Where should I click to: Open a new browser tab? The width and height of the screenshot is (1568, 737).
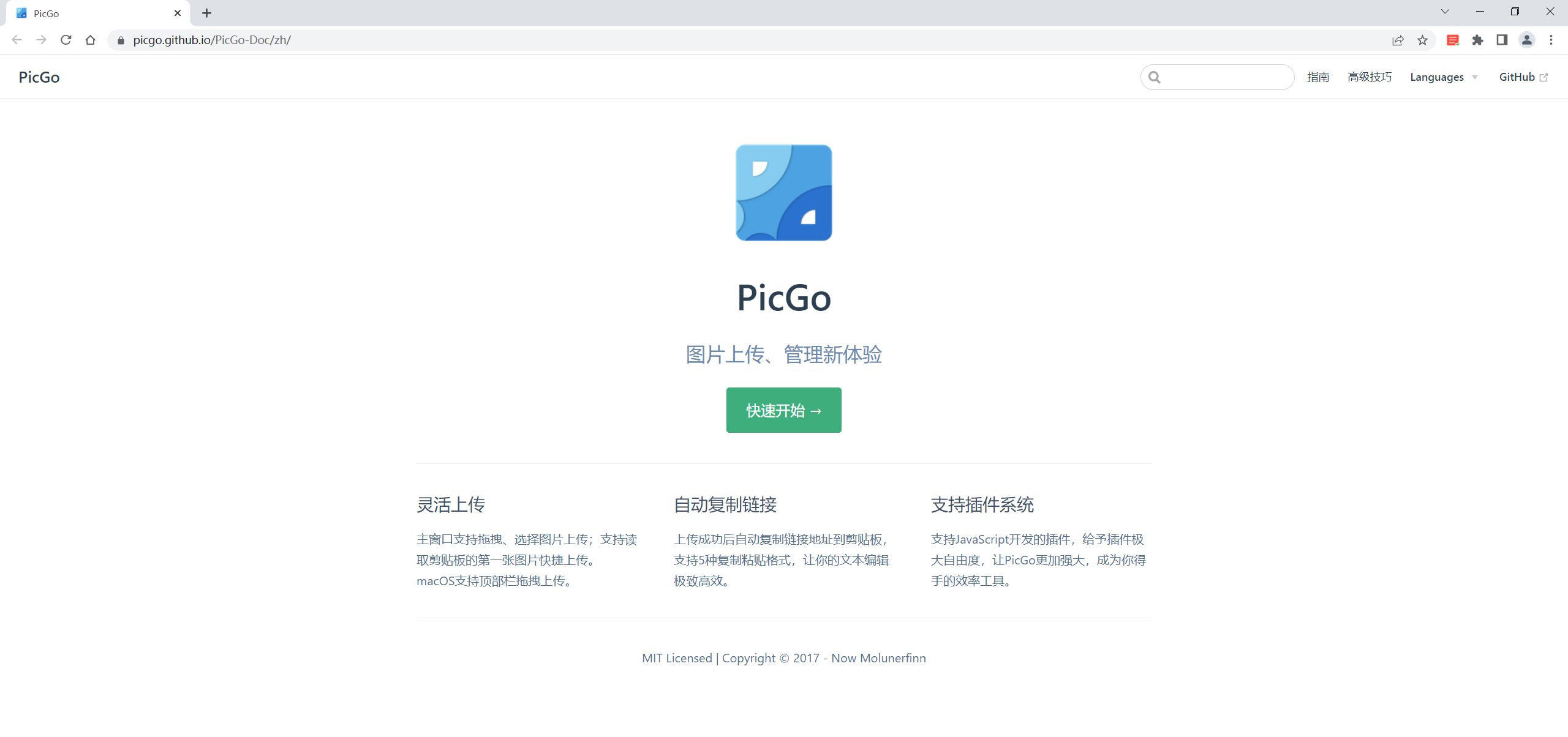coord(207,13)
